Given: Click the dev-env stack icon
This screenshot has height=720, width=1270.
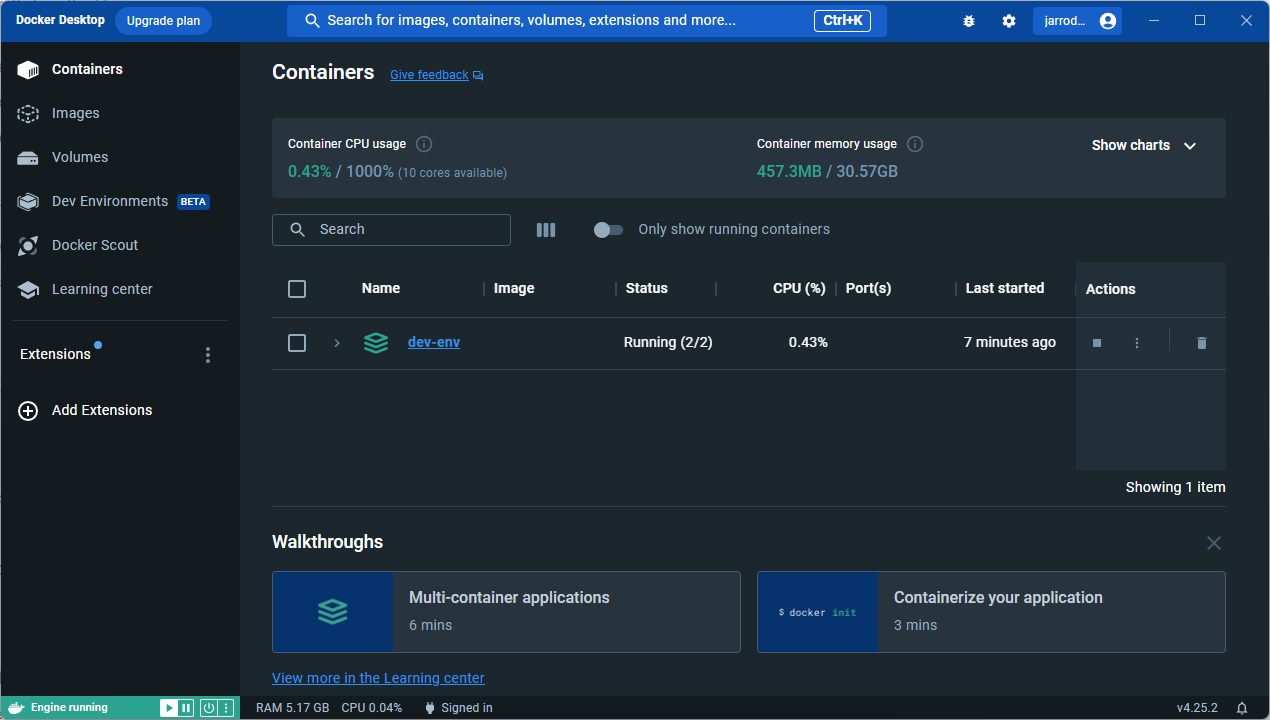Looking at the screenshot, I should pos(376,343).
